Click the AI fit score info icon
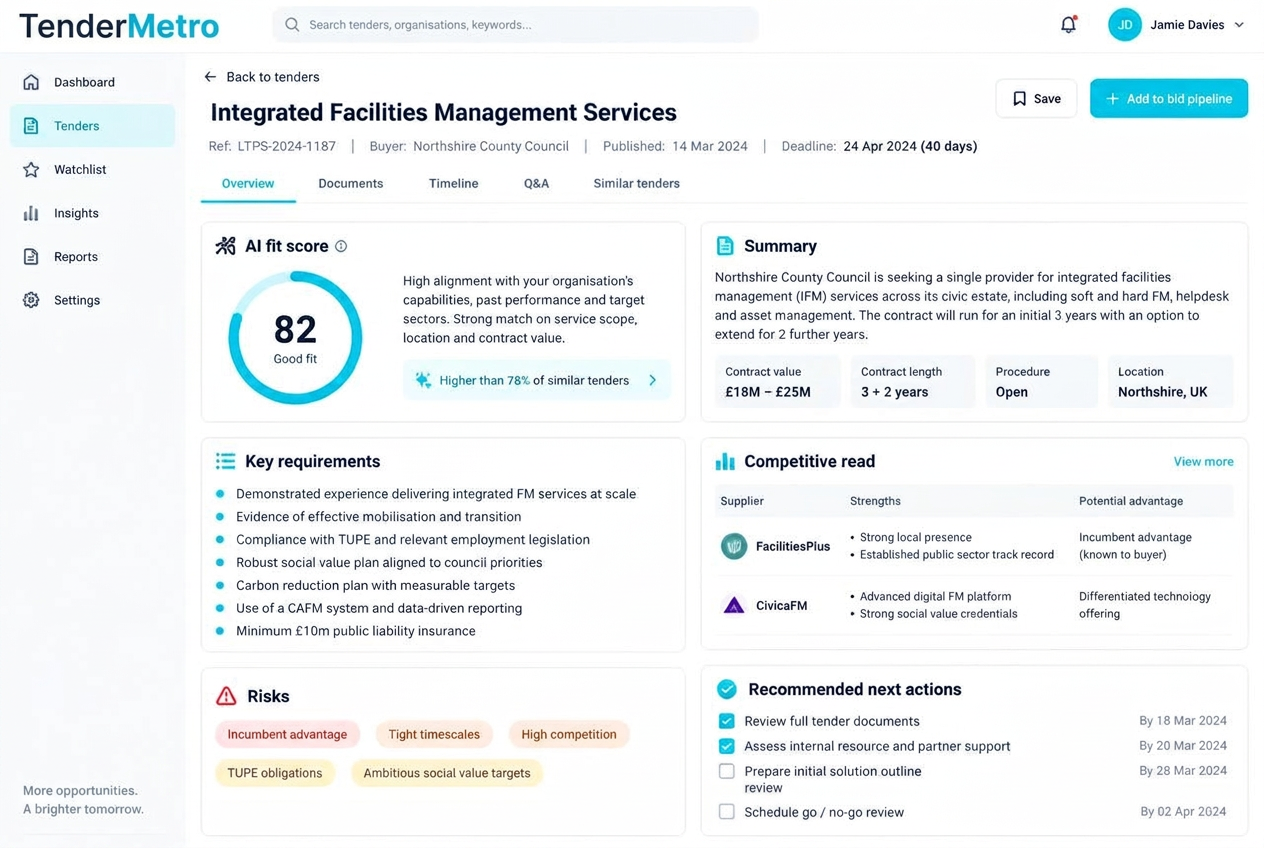The height and width of the screenshot is (848, 1264). pyautogui.click(x=341, y=246)
